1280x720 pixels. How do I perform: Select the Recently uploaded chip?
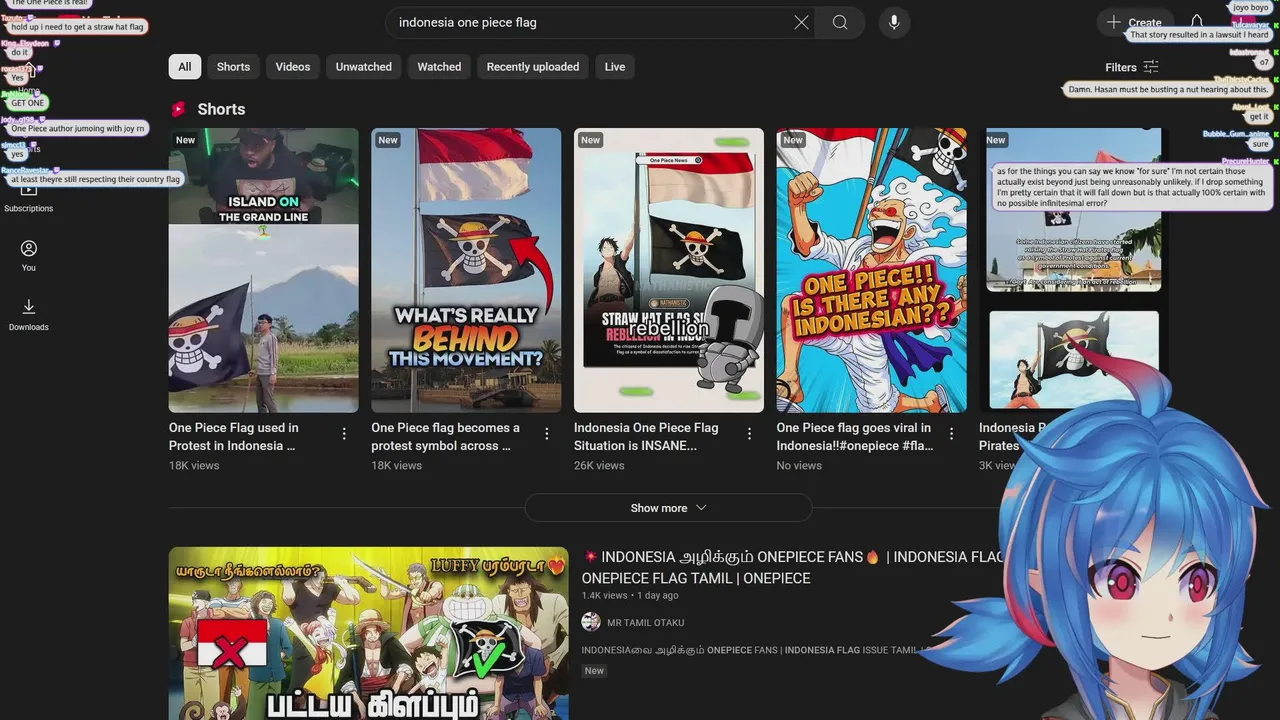533,67
